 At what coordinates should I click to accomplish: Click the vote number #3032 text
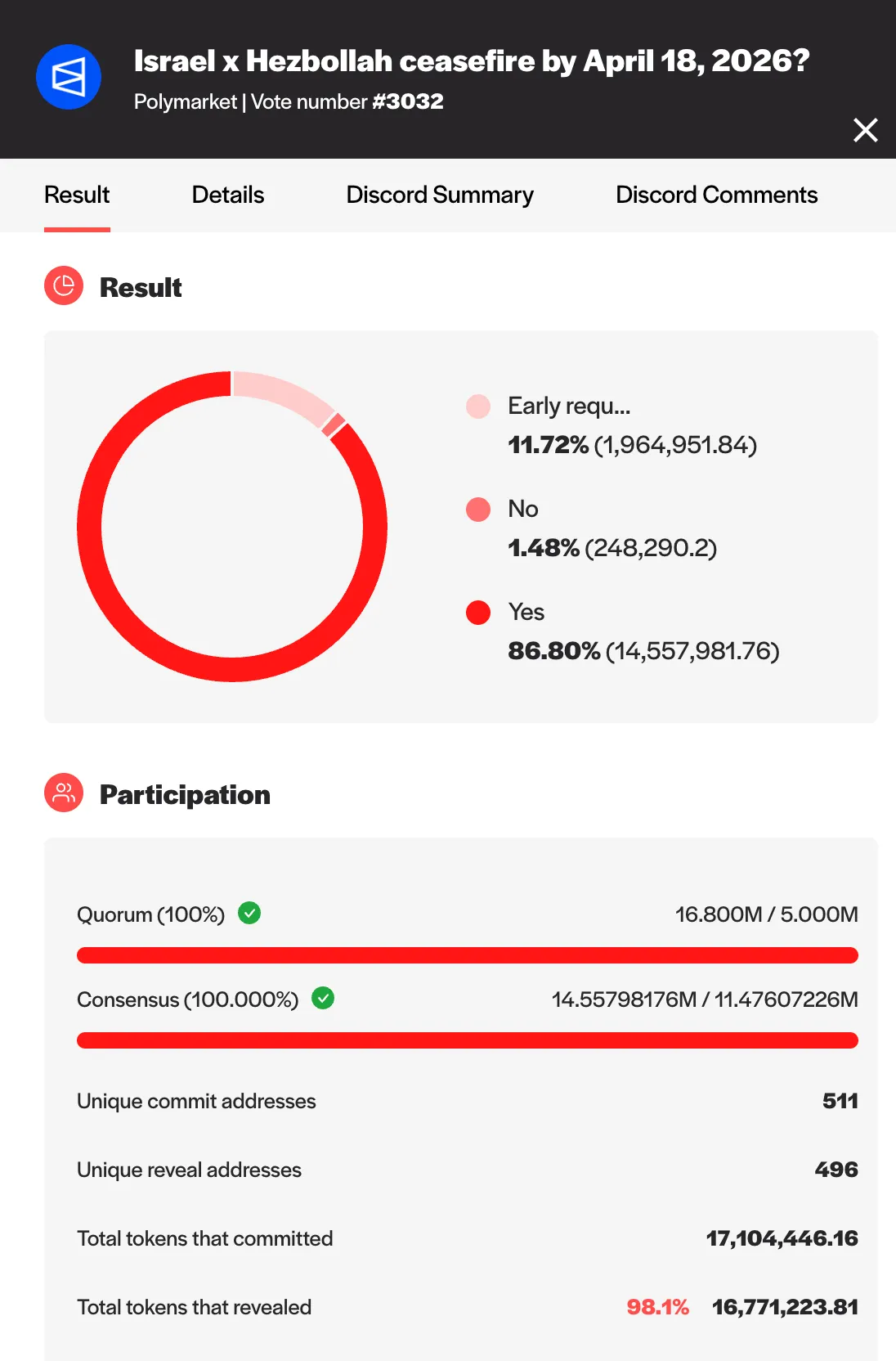click(407, 101)
